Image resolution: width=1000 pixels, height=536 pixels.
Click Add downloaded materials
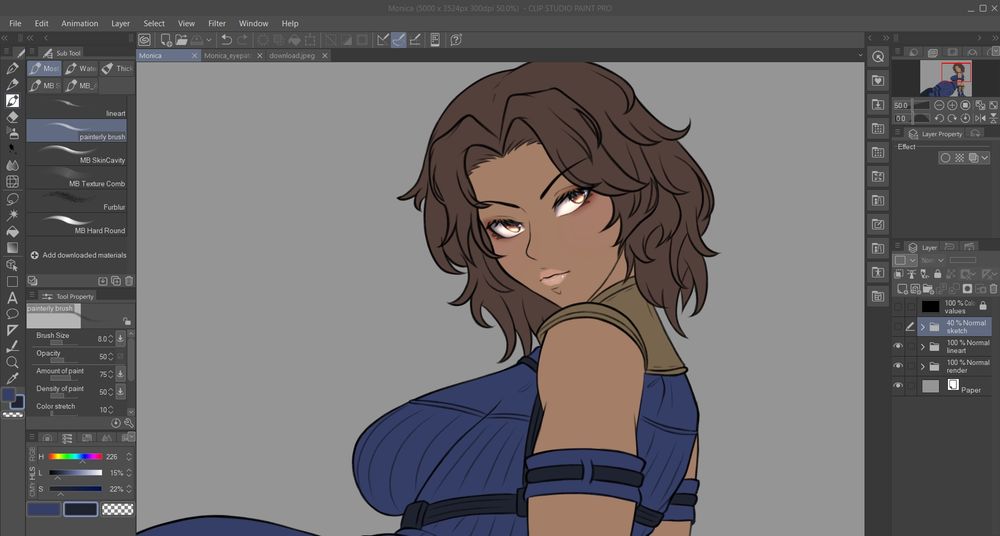tap(78, 255)
